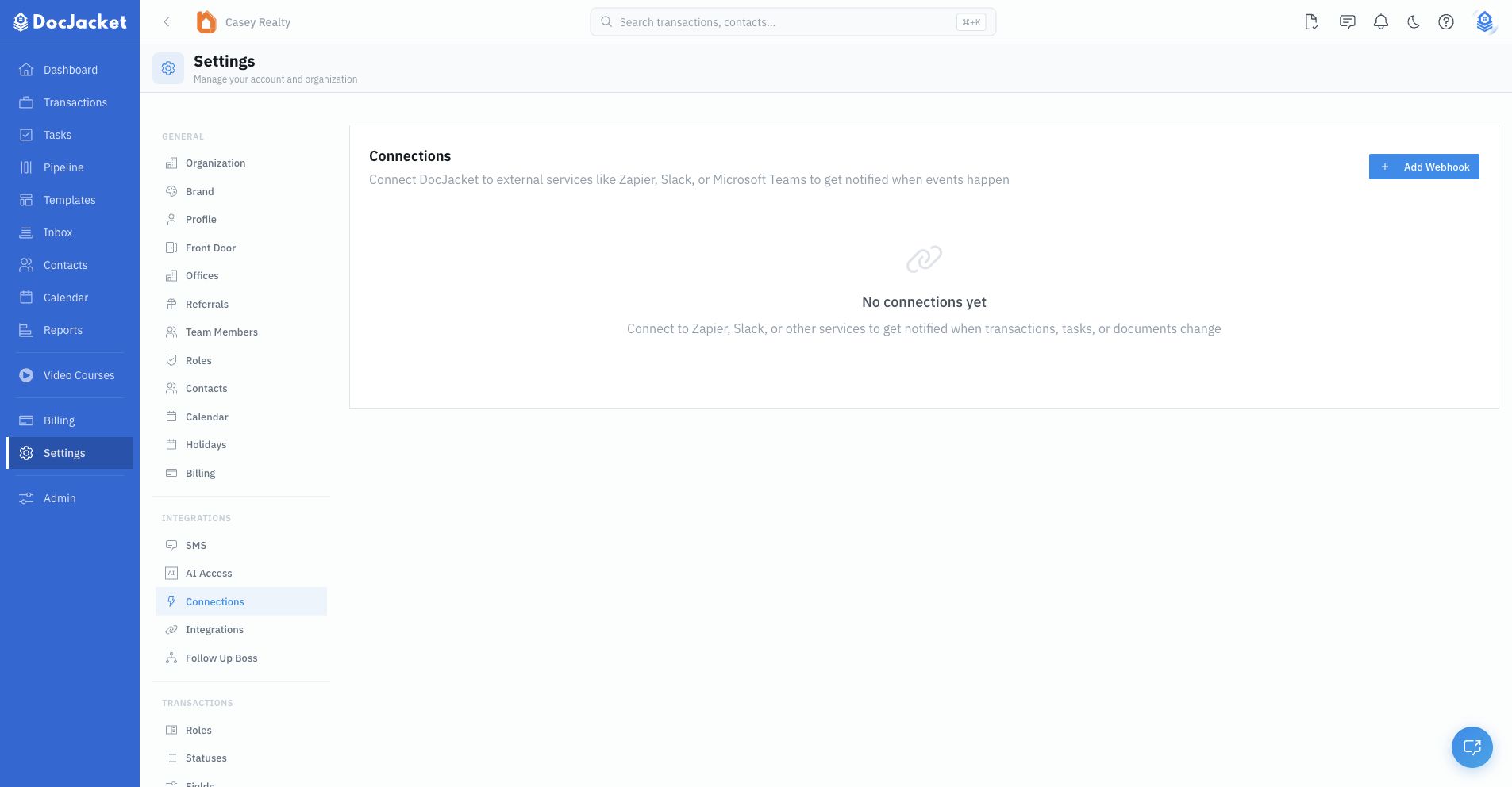Click the main sidebar Contacts icon
1512x787 pixels.
click(26, 265)
